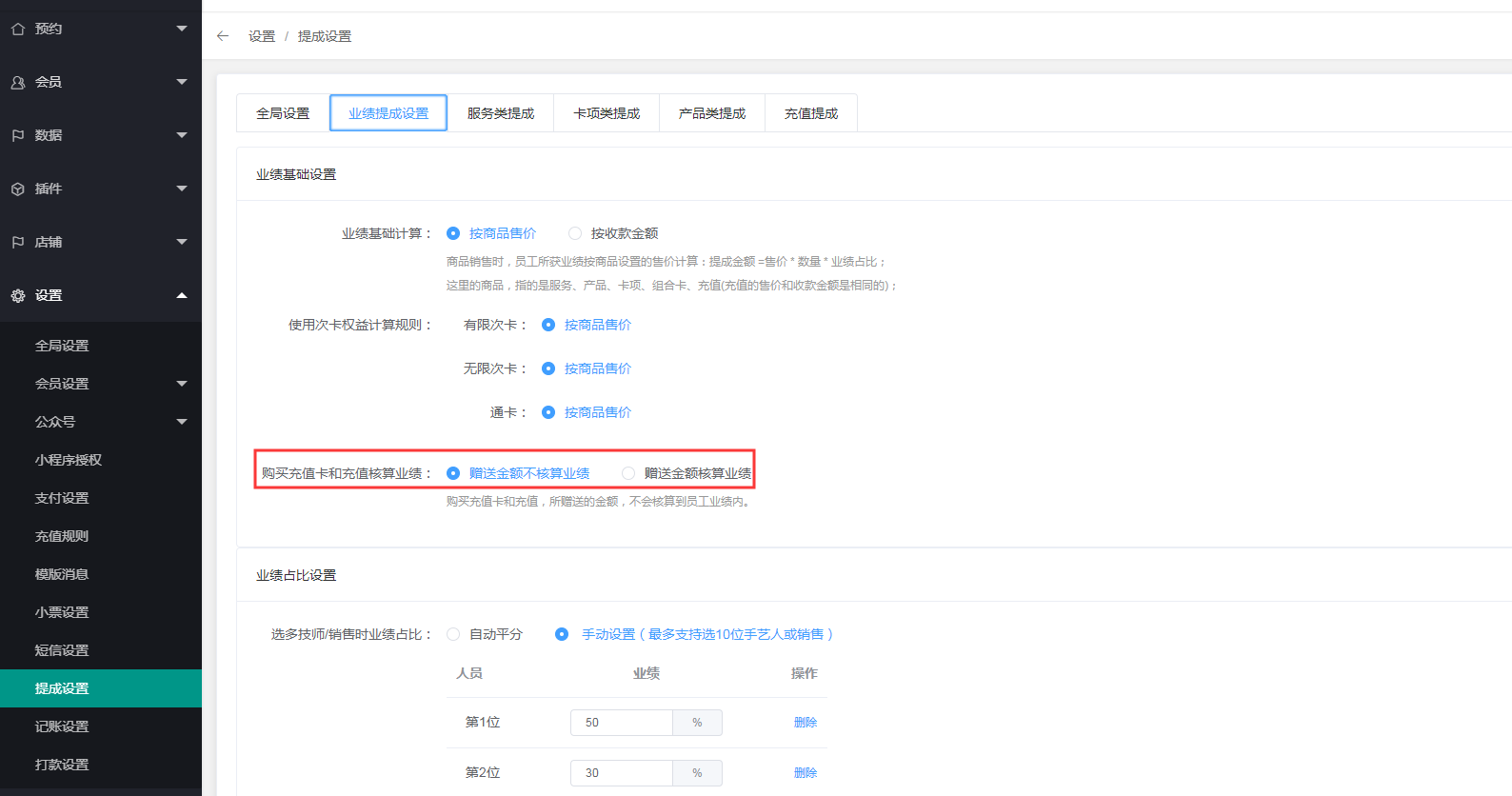The width and height of the screenshot is (1512, 796).
Task: Click the flag icon beside 店铺
Action: [18, 242]
